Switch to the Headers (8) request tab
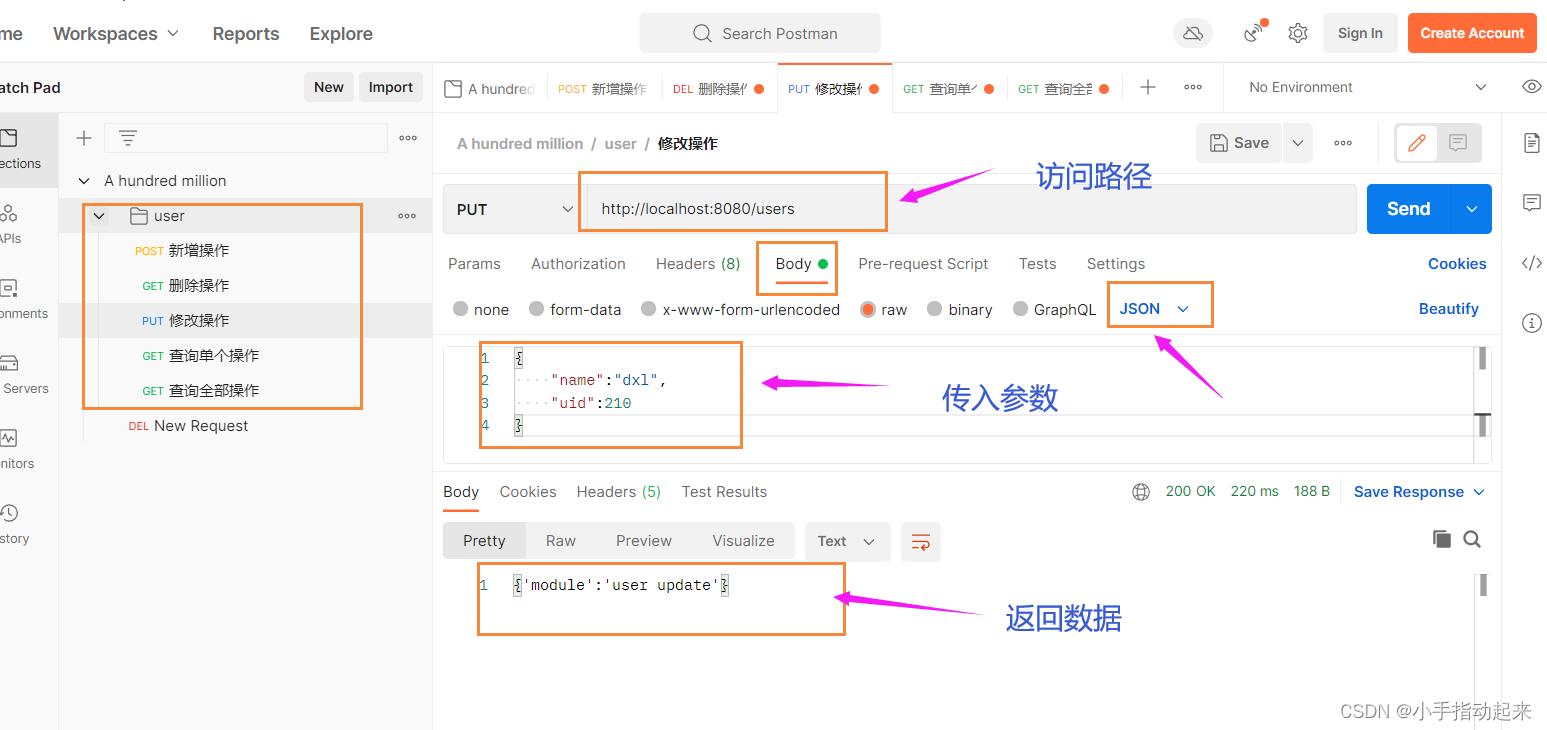The image size is (1547, 730). tap(698, 264)
